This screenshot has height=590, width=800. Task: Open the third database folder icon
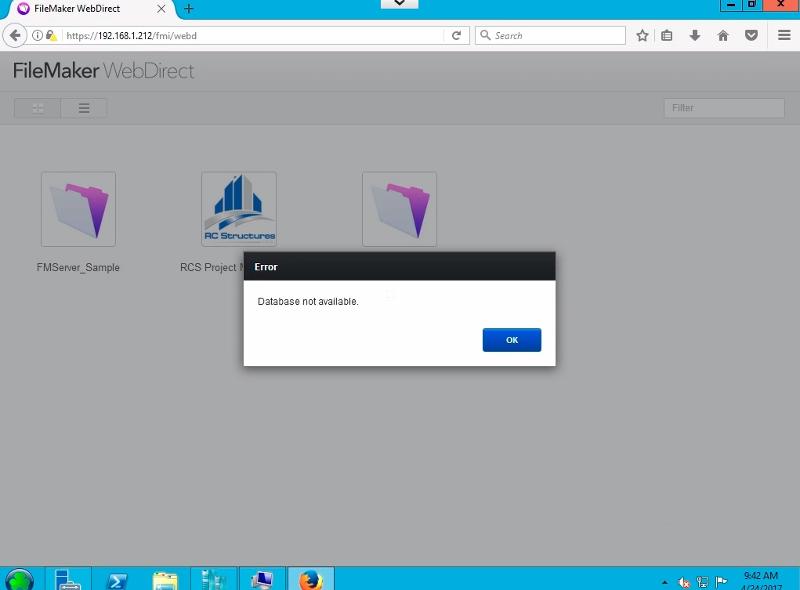pos(399,209)
